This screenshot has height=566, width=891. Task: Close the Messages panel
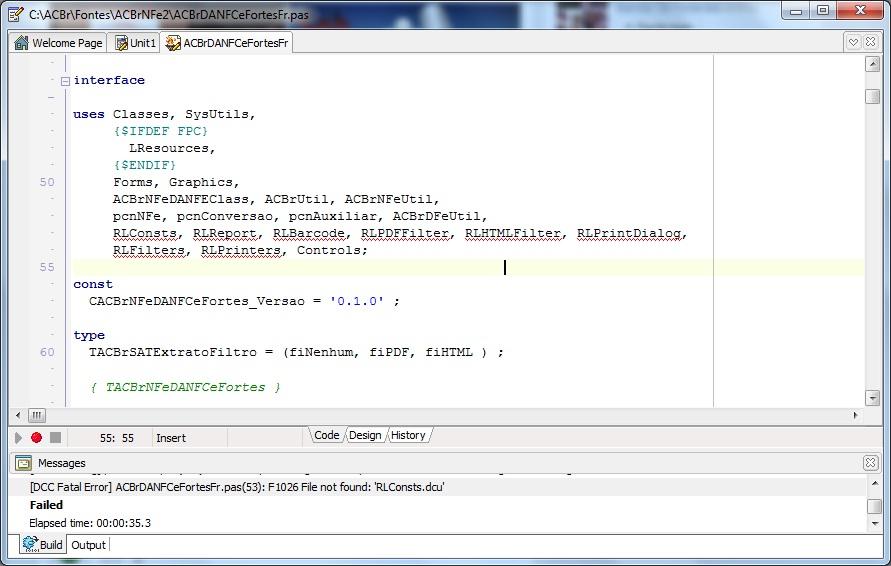click(870, 463)
